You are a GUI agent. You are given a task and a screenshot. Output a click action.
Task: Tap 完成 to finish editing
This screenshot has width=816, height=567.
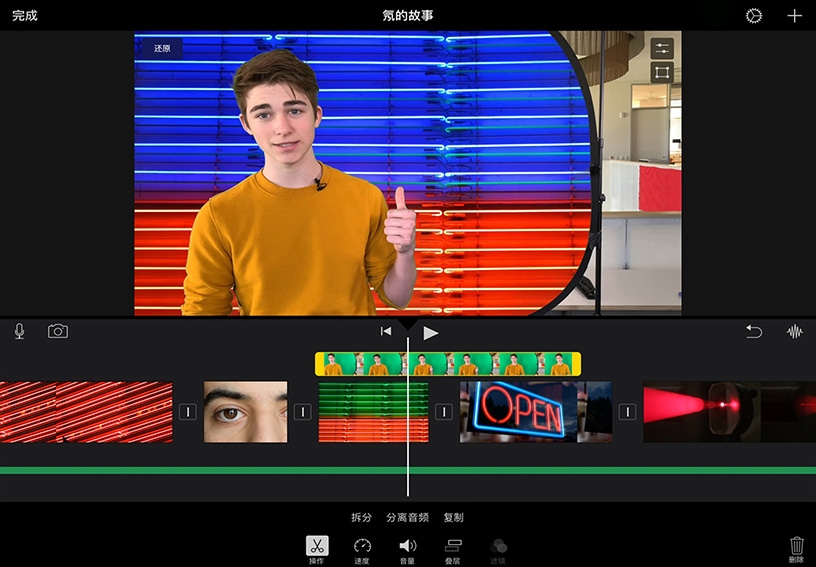(25, 16)
